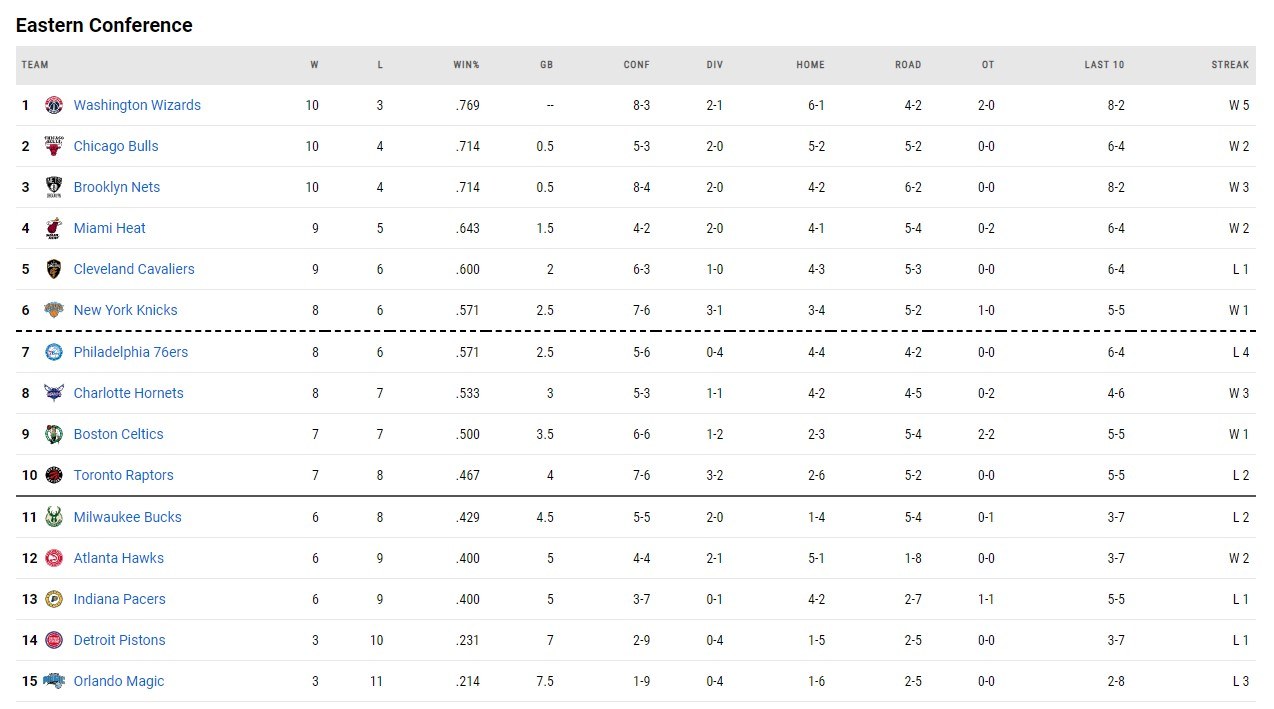Click the Brooklyn Nets logo icon
The image size is (1274, 709).
[x=54, y=187]
